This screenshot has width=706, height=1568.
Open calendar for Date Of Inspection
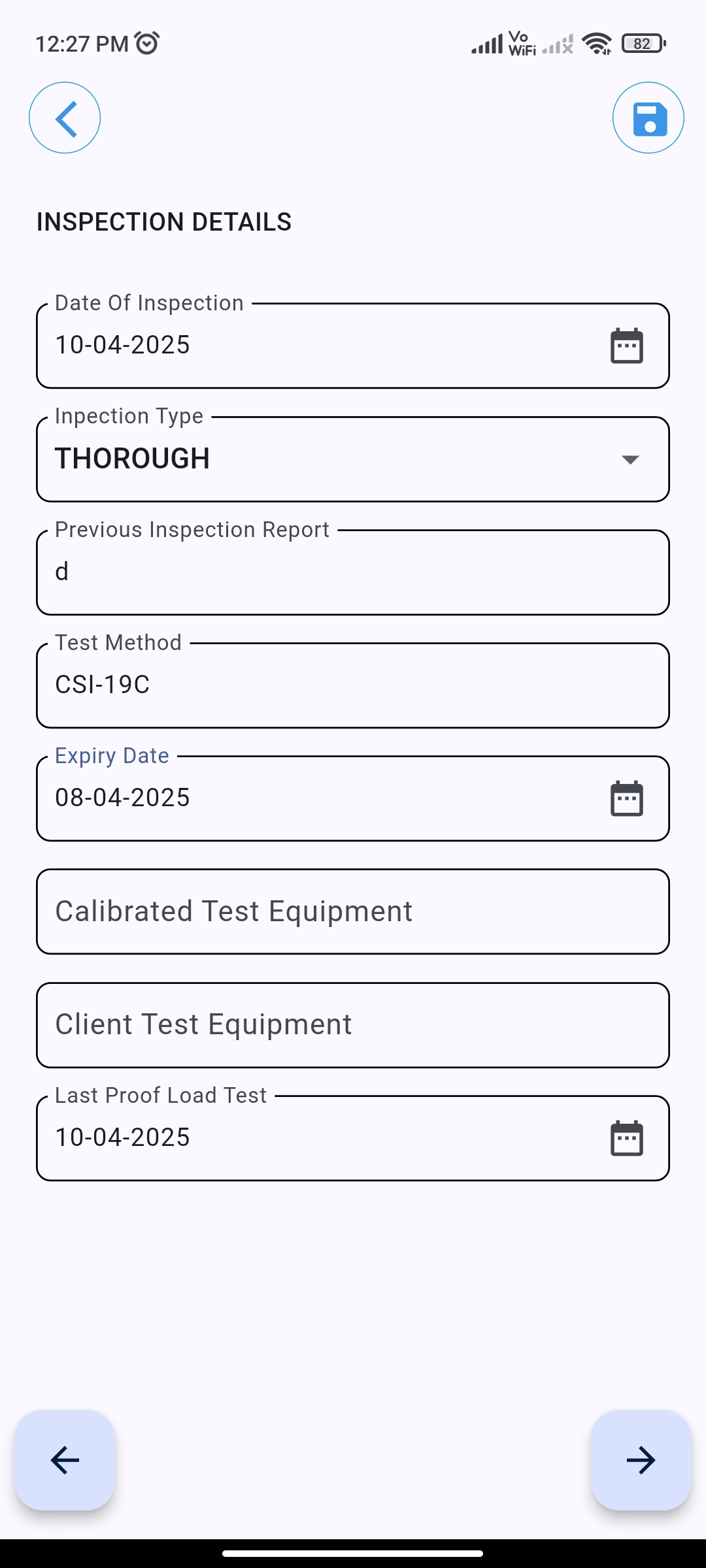pyautogui.click(x=626, y=346)
